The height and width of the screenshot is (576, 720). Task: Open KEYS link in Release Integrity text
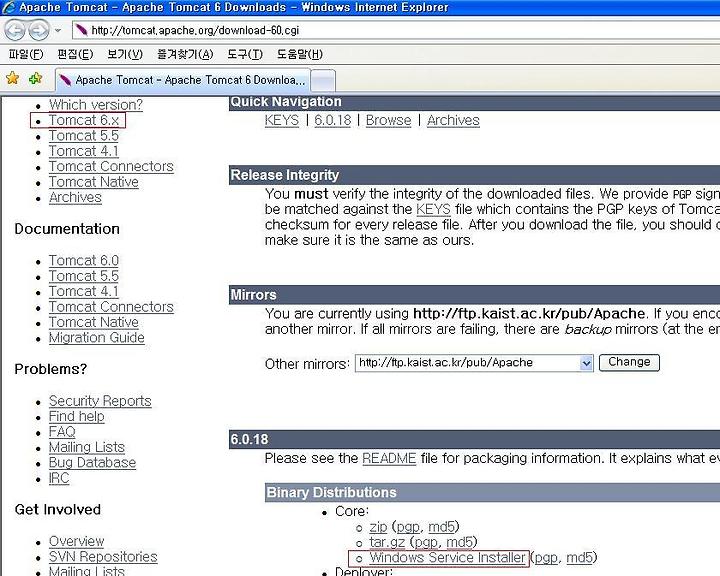click(433, 209)
